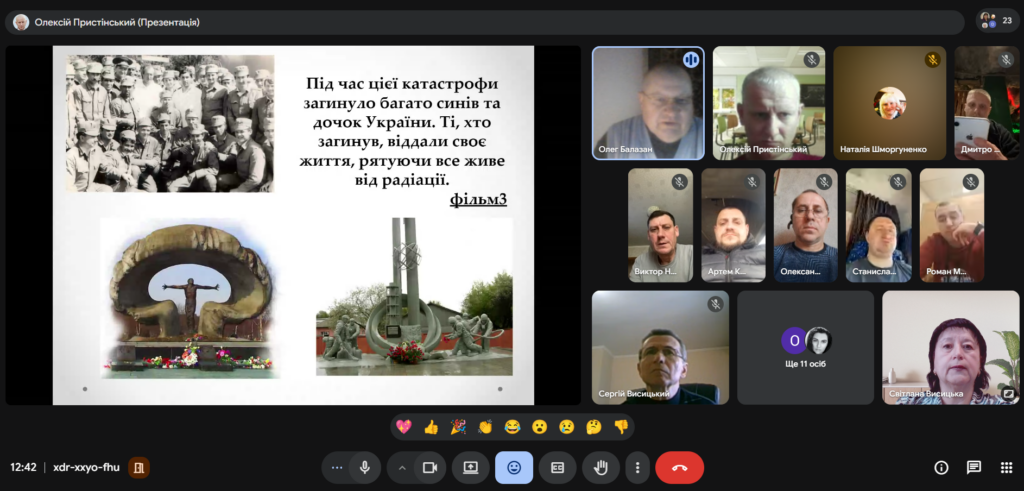Click the фільм3 link on the slide
Image resolution: width=1024 pixels, height=491 pixels.
(478, 199)
